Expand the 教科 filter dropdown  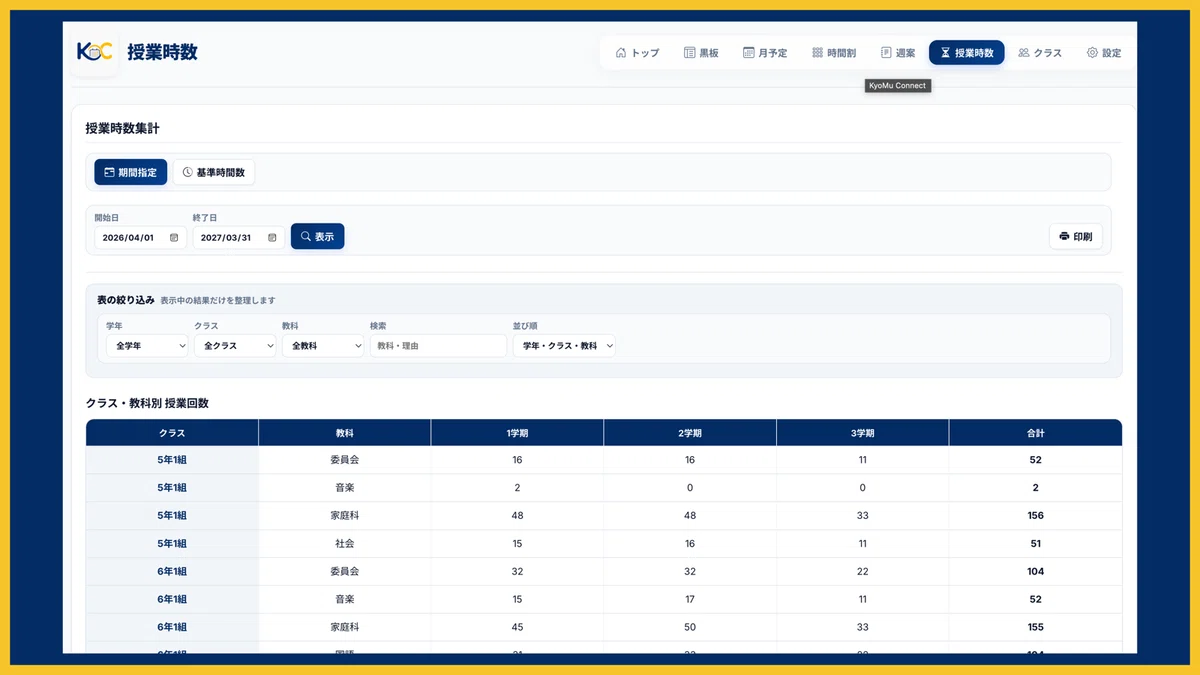(x=323, y=345)
